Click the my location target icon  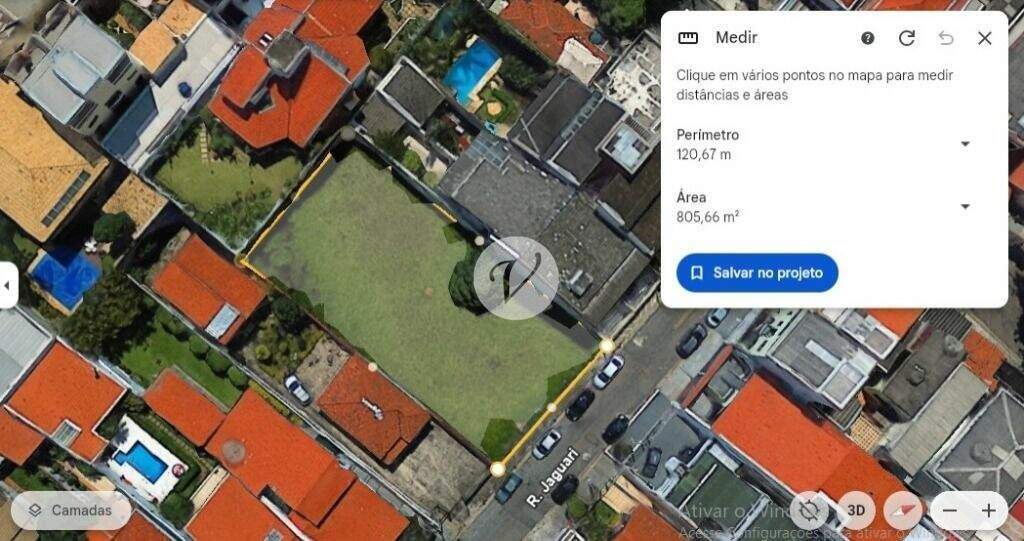[x=809, y=510]
